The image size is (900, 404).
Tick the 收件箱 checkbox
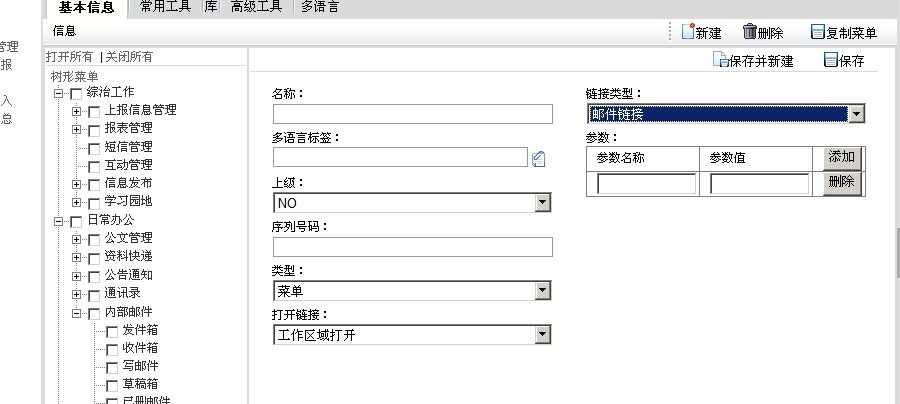pyautogui.click(x=112, y=350)
